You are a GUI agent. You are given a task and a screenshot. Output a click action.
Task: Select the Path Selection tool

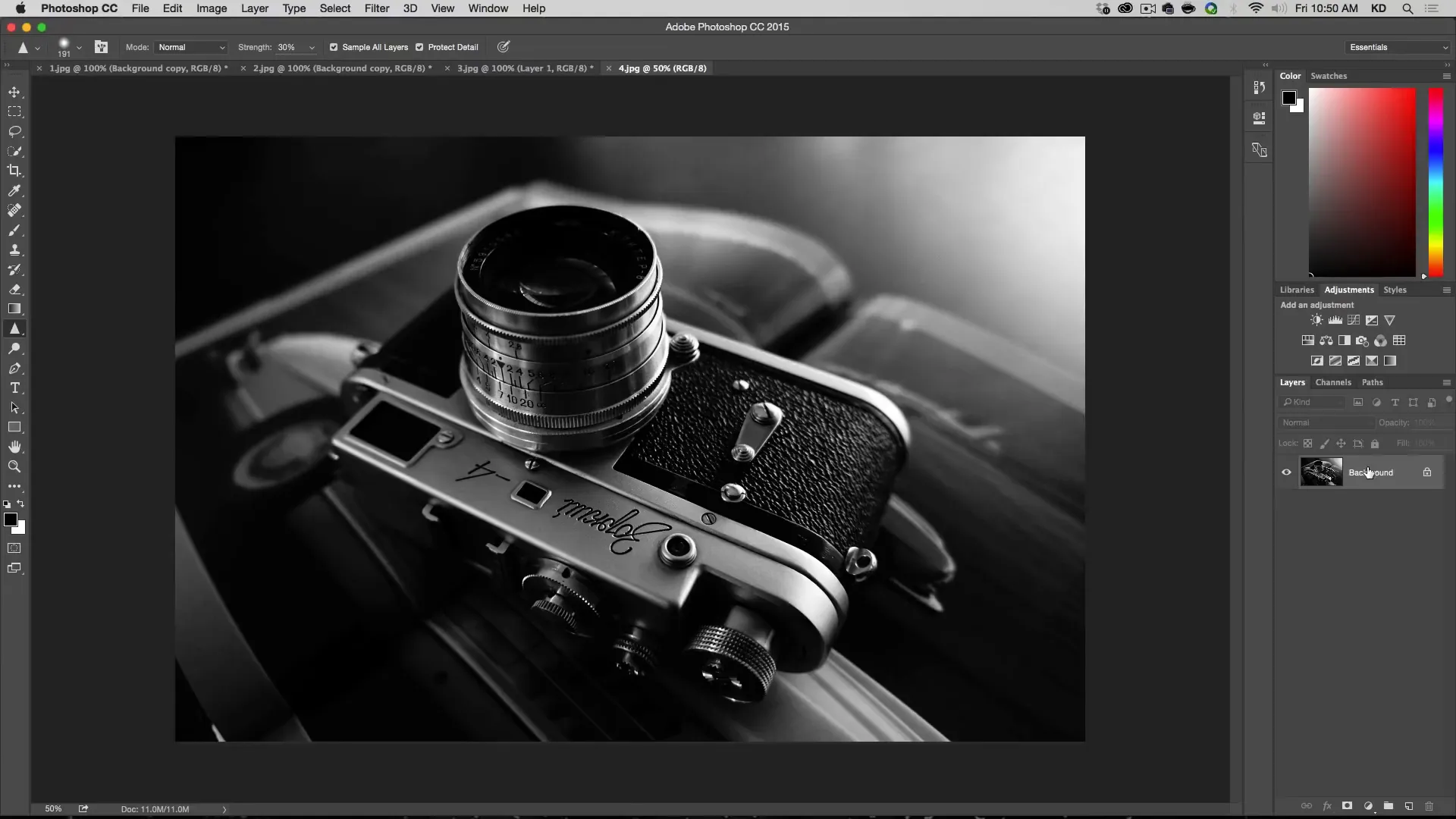[x=14, y=407]
